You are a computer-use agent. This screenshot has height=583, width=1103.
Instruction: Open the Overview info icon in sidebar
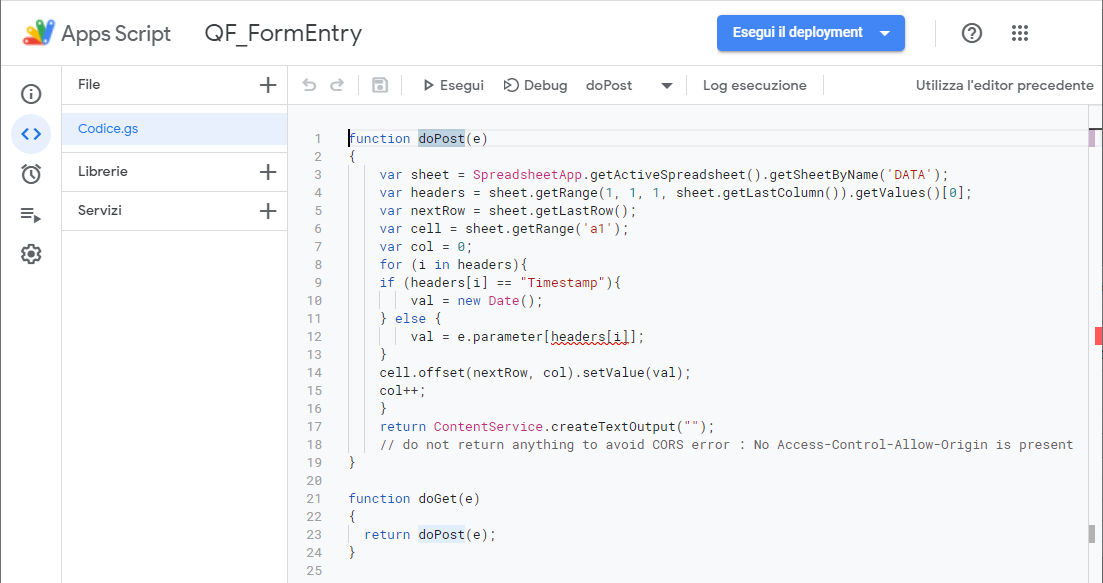pos(31,94)
